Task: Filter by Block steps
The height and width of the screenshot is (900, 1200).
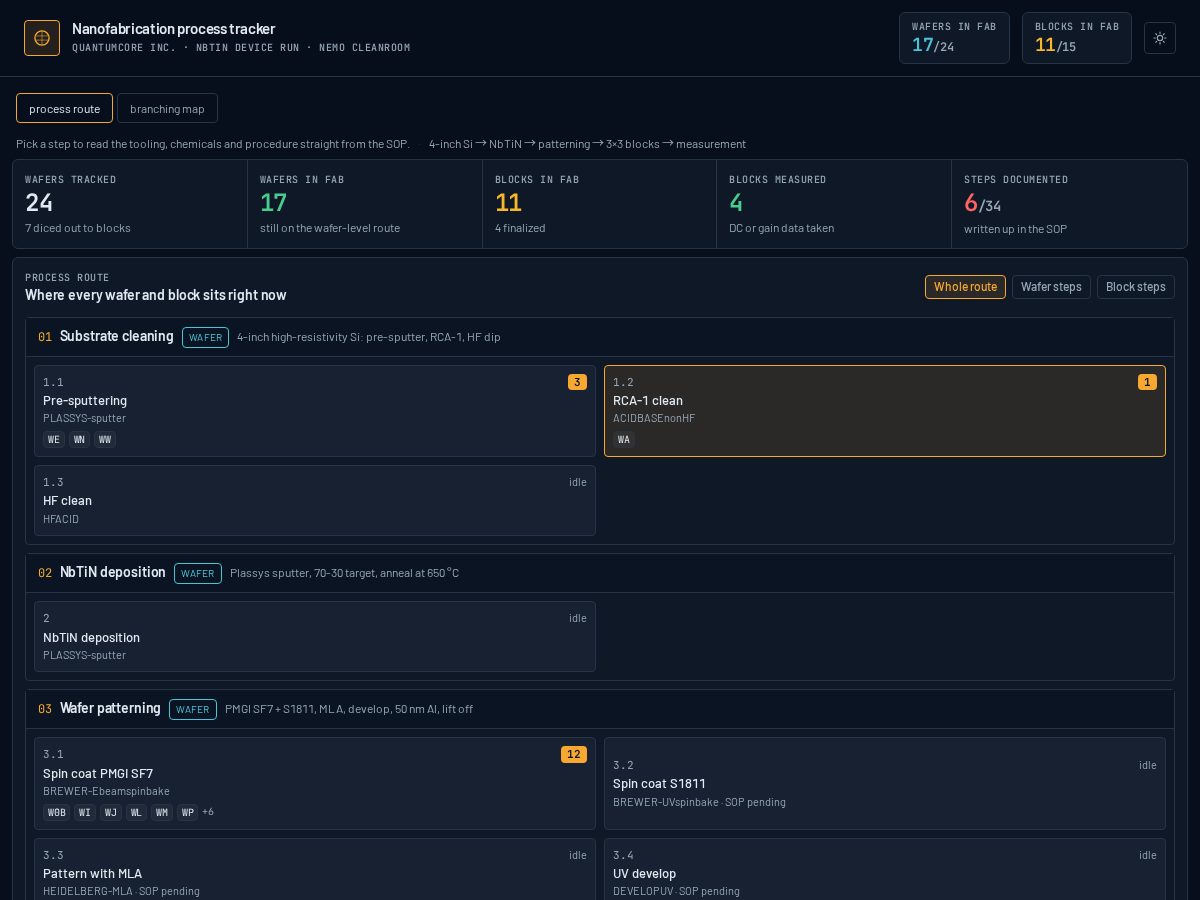Action: click(x=1136, y=287)
